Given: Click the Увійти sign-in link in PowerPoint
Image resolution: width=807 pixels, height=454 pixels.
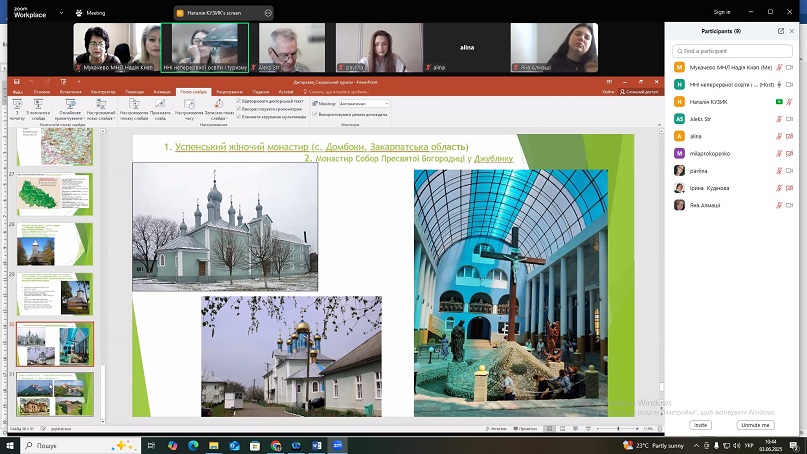Looking at the screenshot, I should (x=608, y=92).
